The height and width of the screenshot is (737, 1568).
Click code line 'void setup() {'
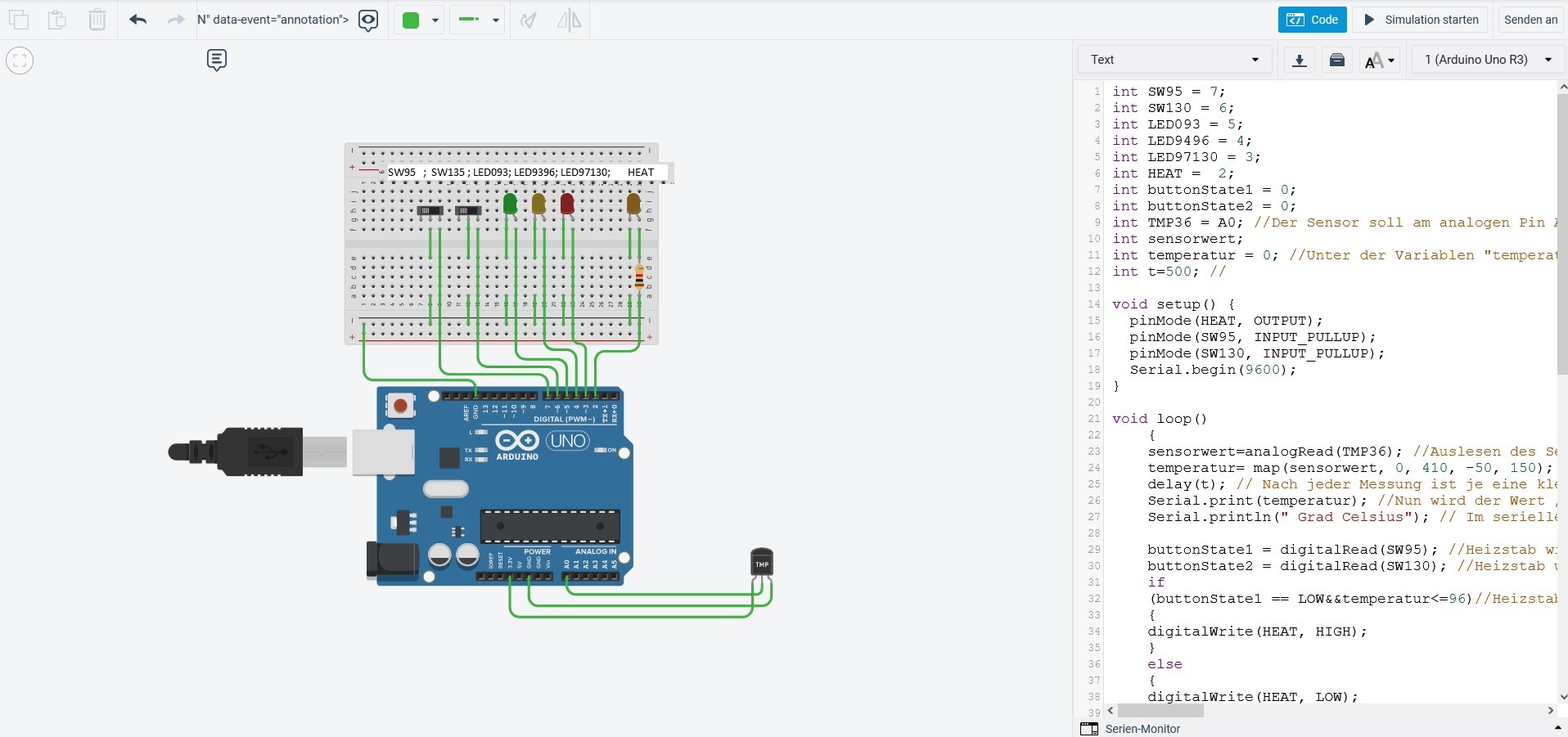click(1174, 304)
